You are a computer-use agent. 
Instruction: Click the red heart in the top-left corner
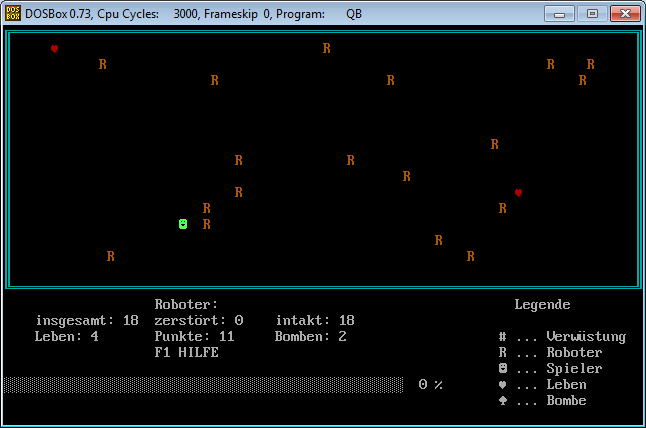coord(55,49)
